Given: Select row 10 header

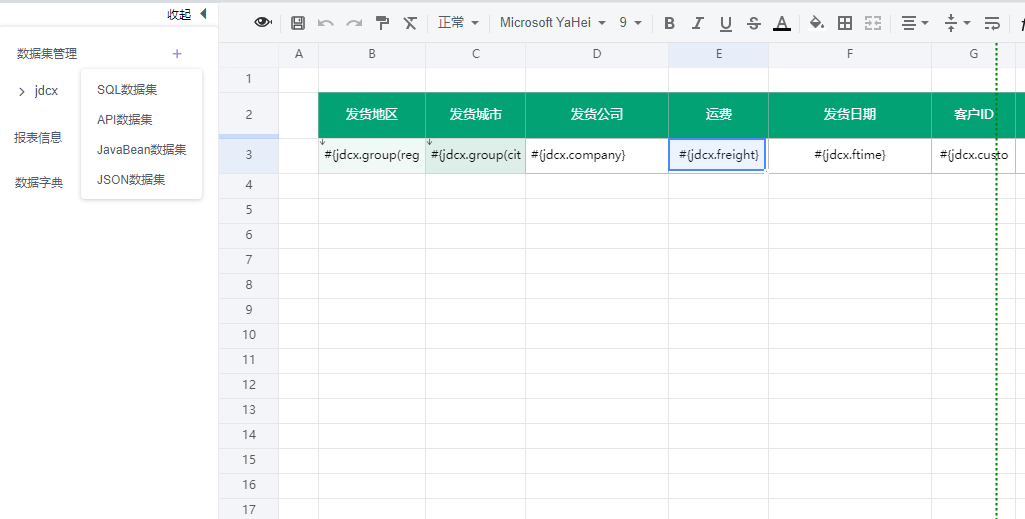Looking at the screenshot, I should (x=248, y=335).
